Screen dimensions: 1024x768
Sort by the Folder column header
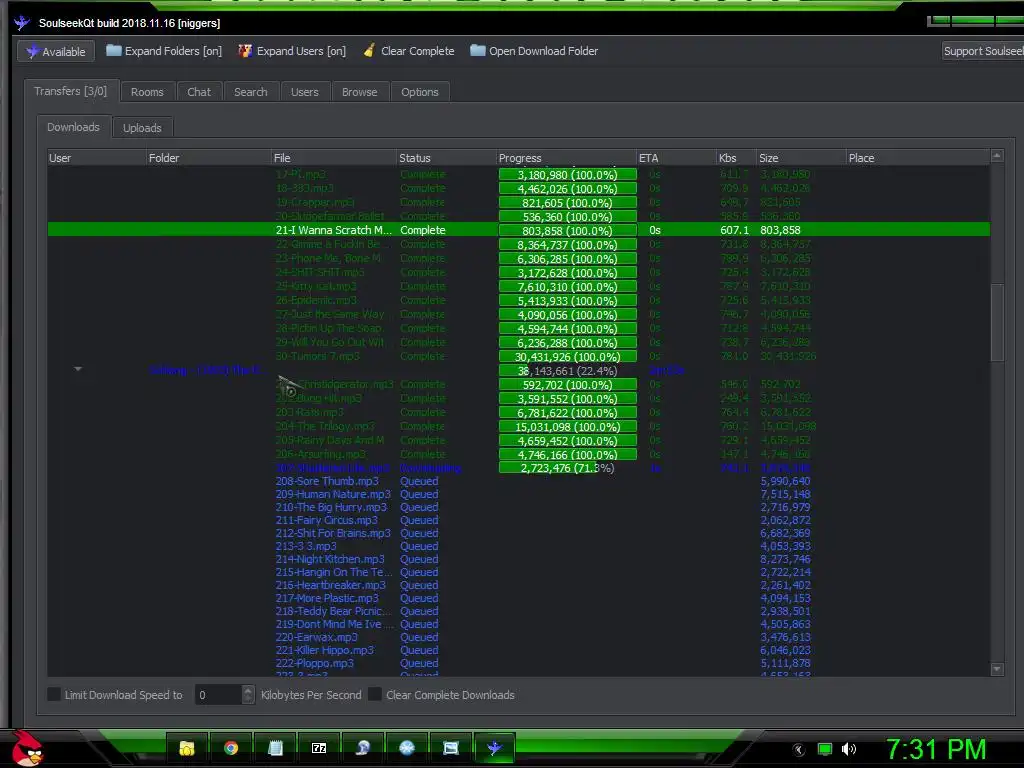pos(209,158)
